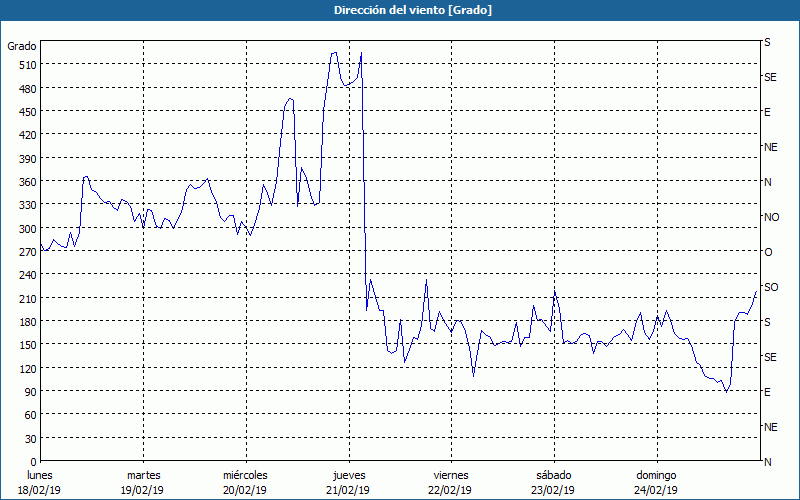Screen dimensions: 800x500
Task: Click the date 22/02/19
Action: pos(451,490)
